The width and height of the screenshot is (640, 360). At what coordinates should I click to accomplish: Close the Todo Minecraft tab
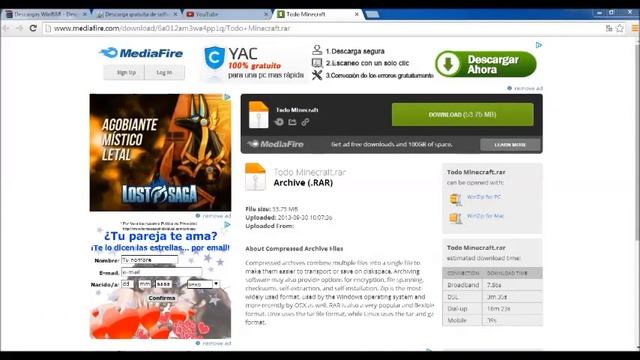click(x=356, y=14)
